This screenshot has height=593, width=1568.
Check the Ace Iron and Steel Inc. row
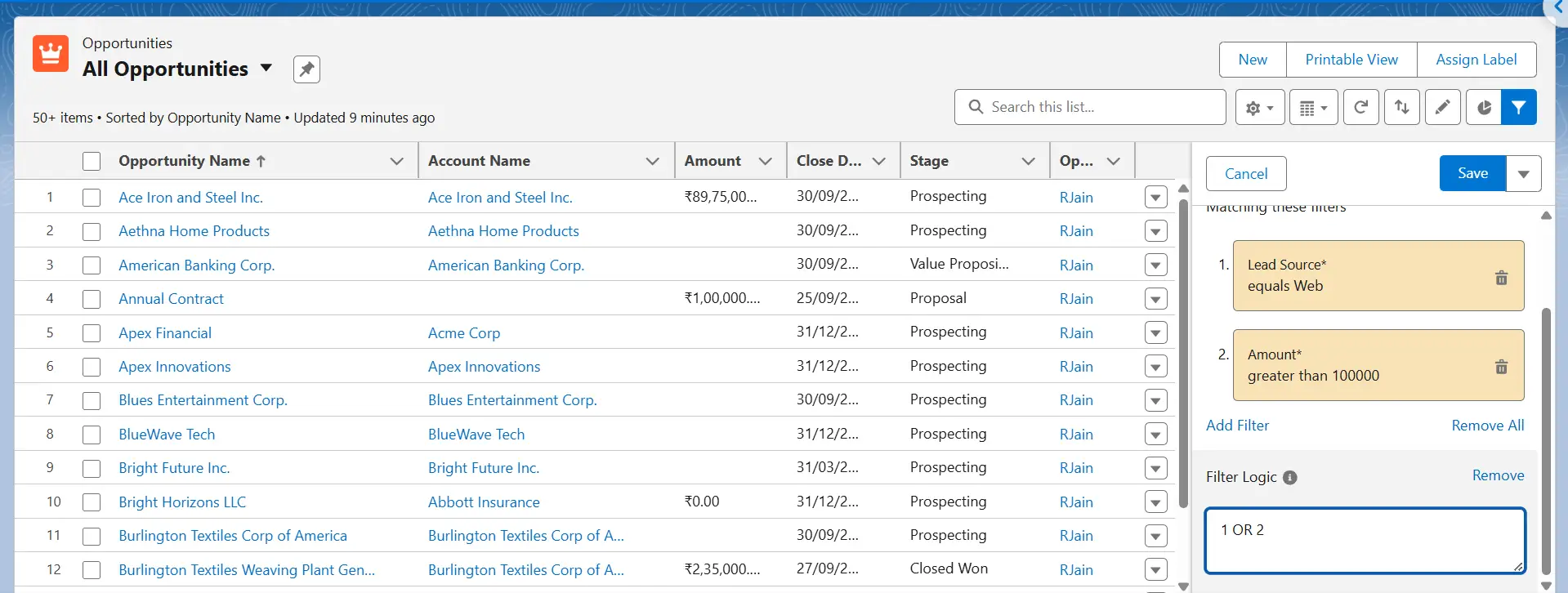point(92,198)
